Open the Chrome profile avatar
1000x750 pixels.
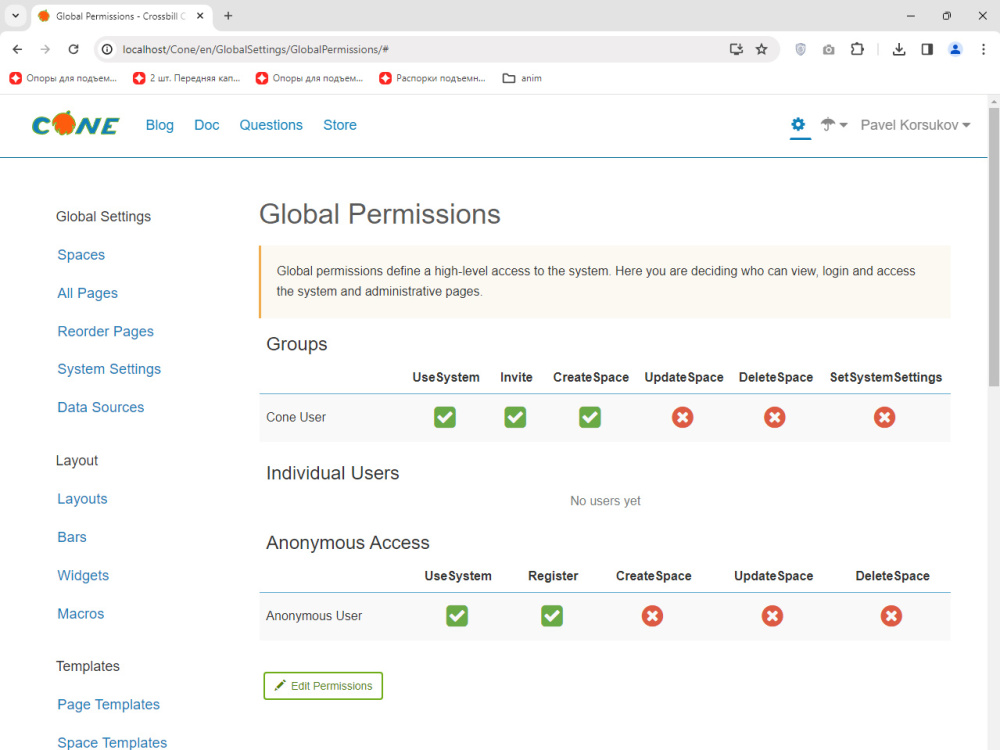point(955,49)
